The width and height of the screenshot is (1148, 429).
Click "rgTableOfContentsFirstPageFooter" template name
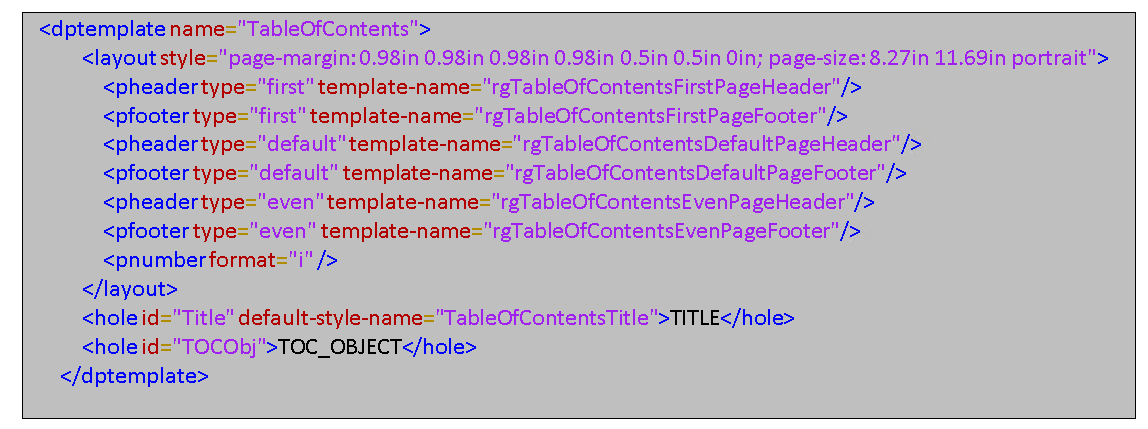(x=652, y=115)
